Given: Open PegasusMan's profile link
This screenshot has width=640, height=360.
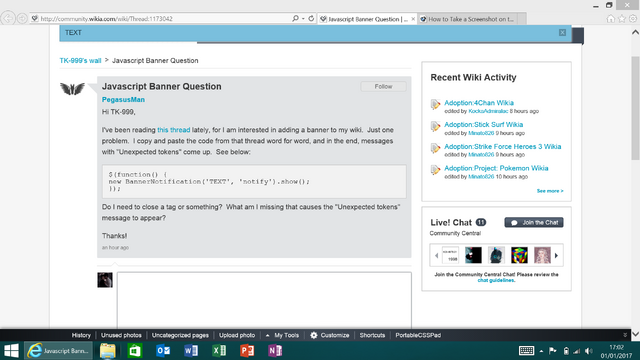Looking at the screenshot, I should pos(123,100).
